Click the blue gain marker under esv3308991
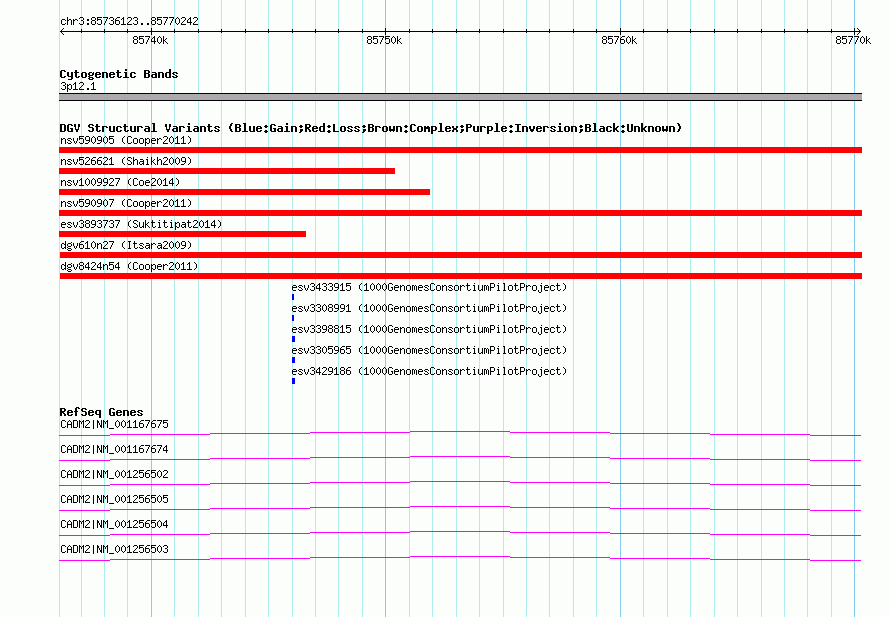The image size is (890, 617). coord(293,318)
